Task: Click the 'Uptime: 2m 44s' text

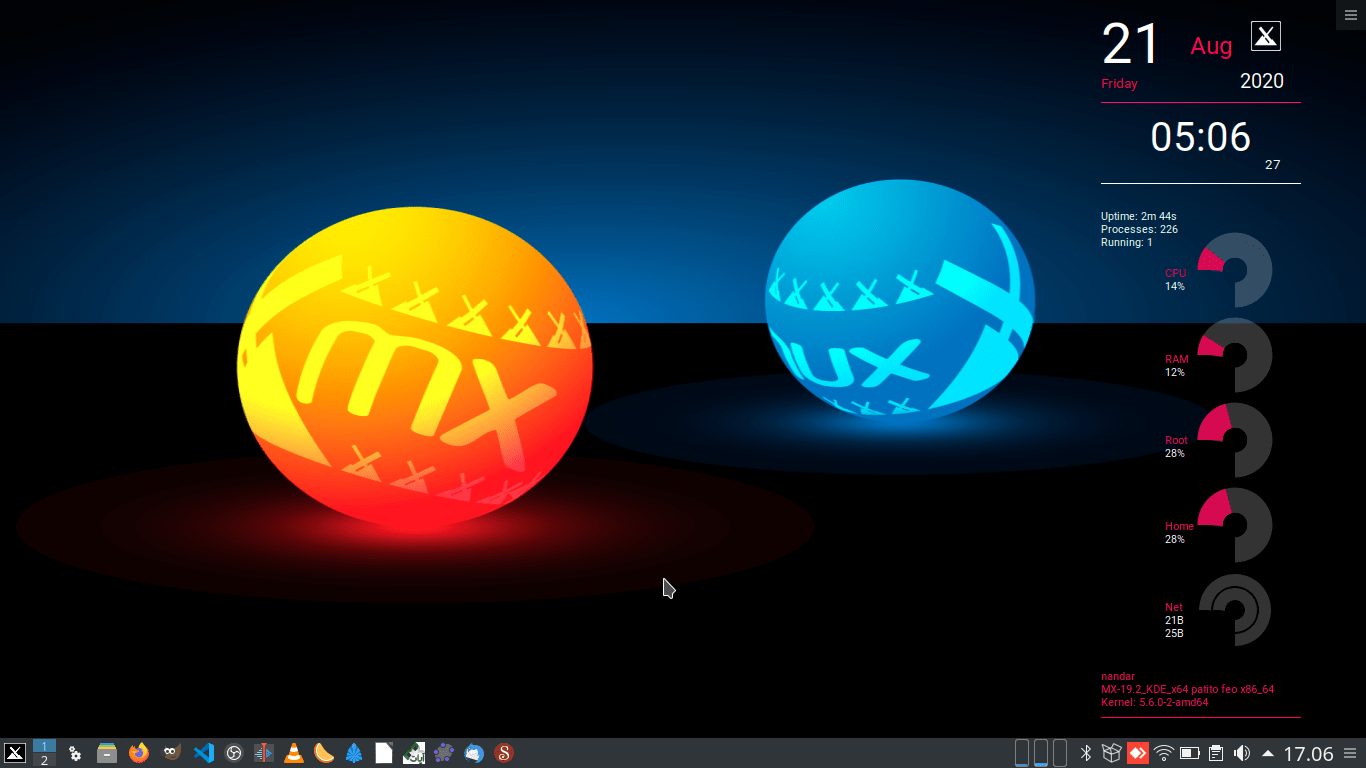Action: click(x=1138, y=216)
